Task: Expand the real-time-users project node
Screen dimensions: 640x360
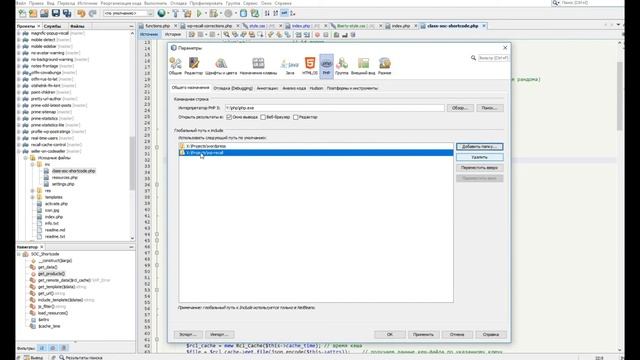Action: [19, 138]
